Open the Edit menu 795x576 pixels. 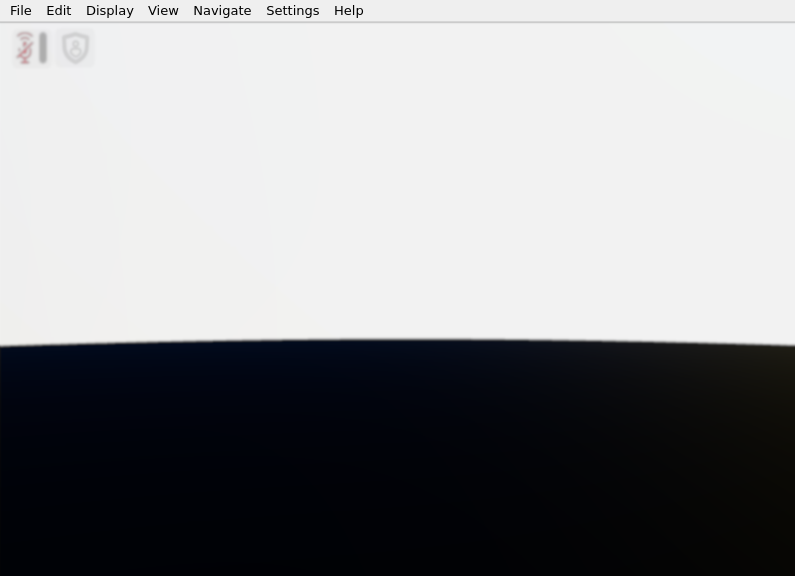pos(59,11)
